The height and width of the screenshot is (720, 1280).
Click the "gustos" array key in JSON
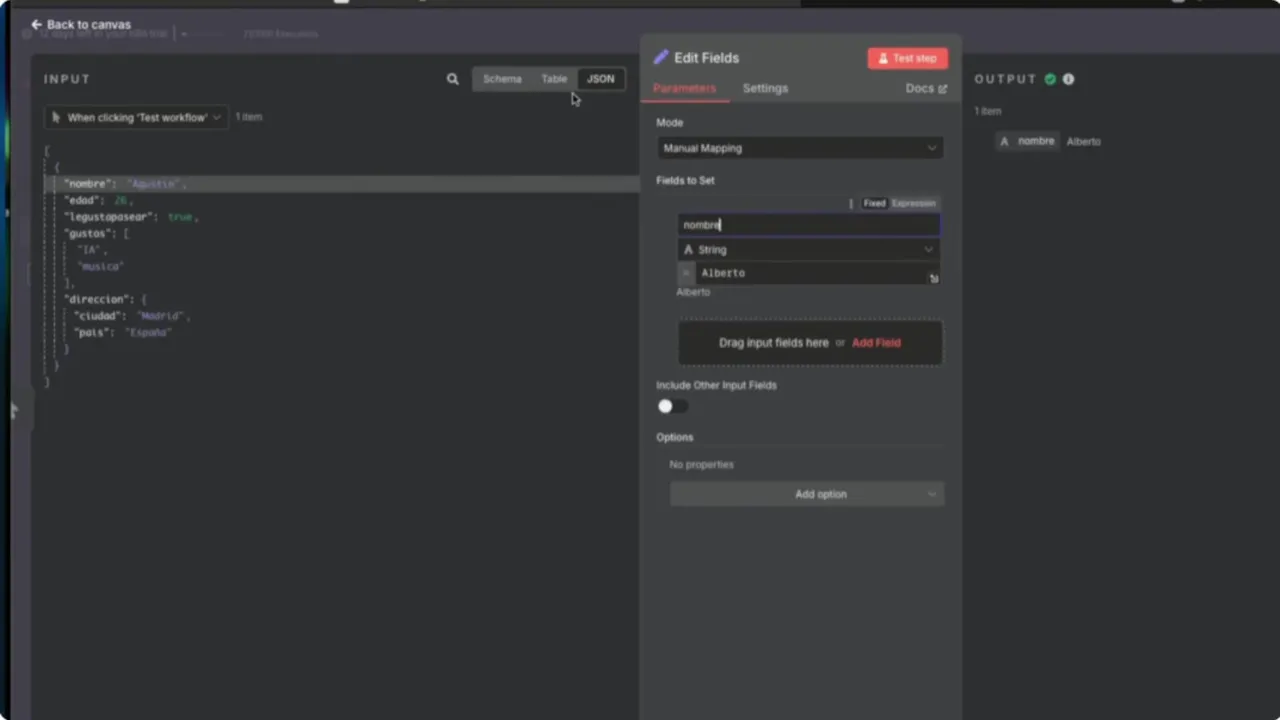point(90,233)
